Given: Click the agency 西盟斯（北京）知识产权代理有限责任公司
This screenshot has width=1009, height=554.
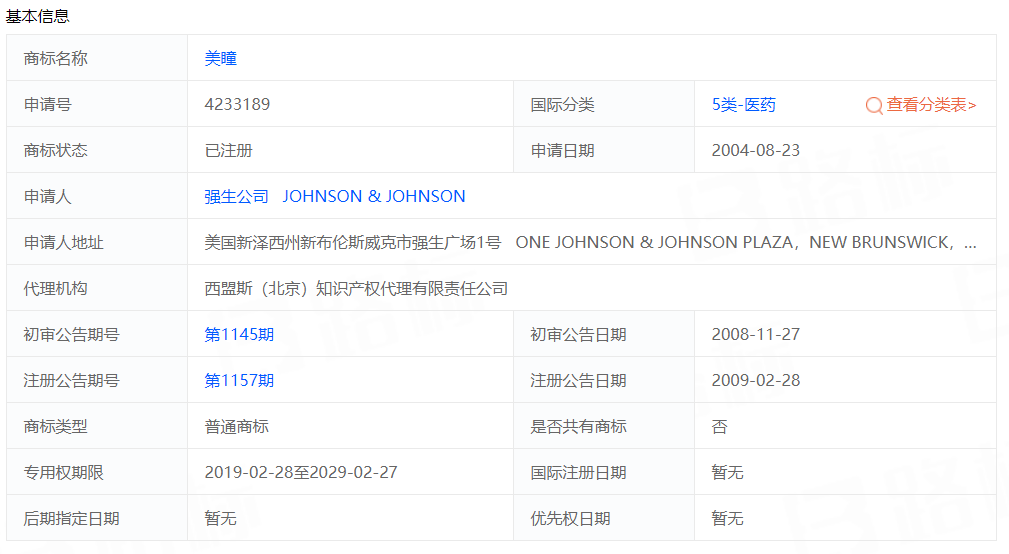Looking at the screenshot, I should tap(356, 289).
